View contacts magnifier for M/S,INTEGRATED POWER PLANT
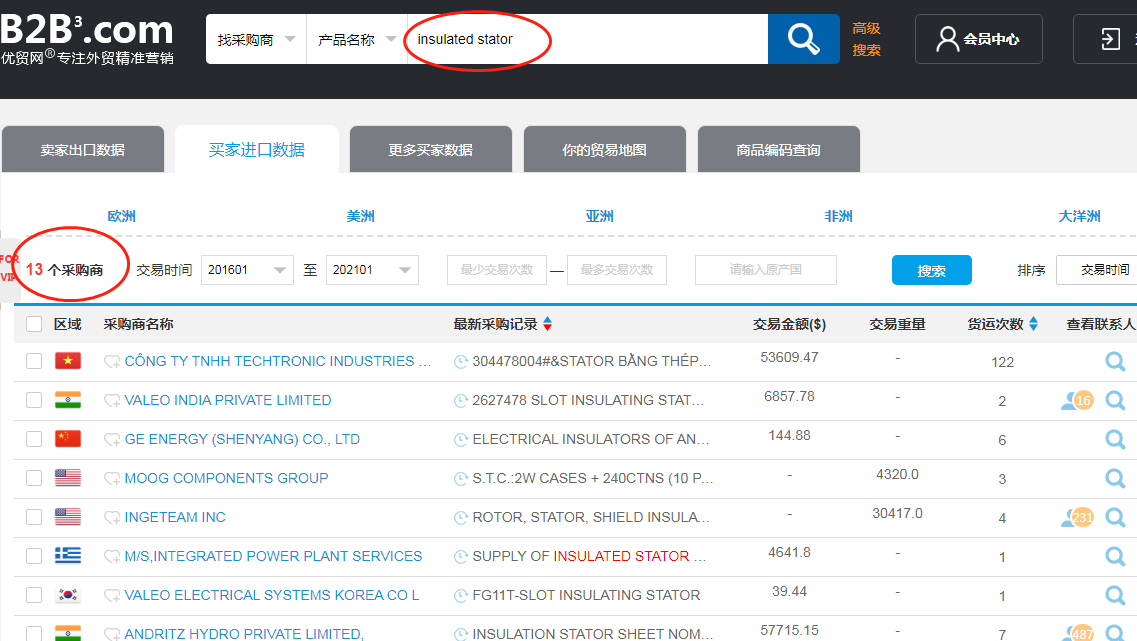The height and width of the screenshot is (641, 1137). 1115,557
